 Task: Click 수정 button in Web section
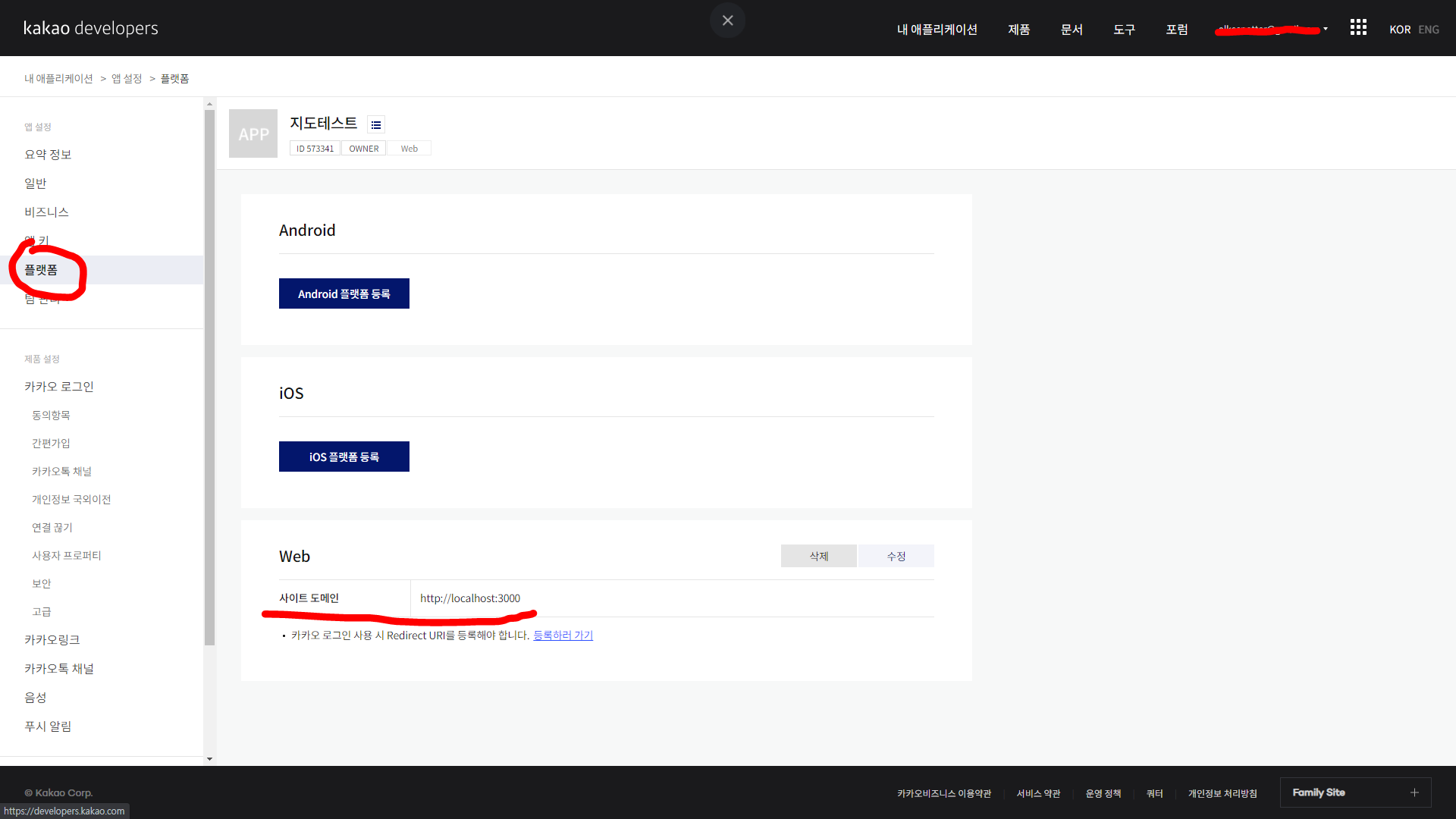(x=896, y=556)
